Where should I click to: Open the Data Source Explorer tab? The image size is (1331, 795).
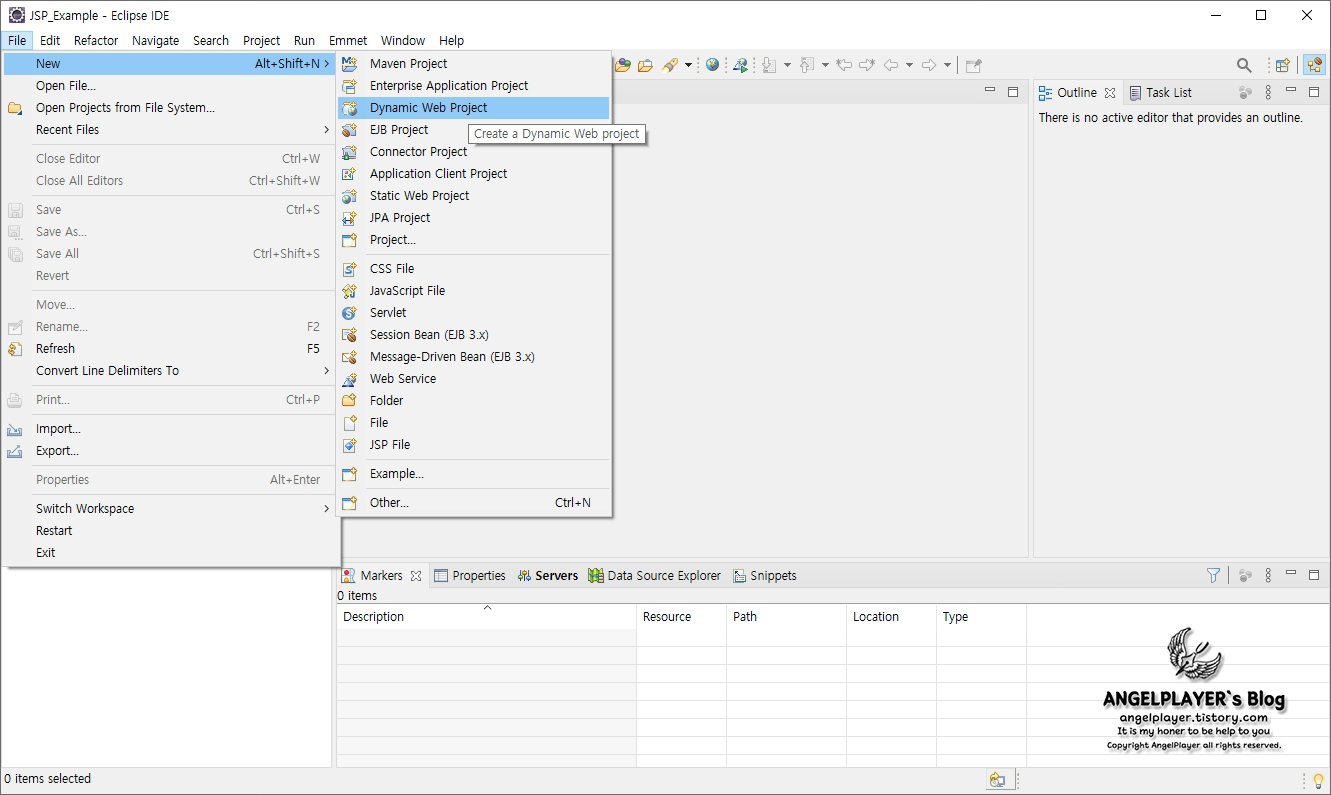[655, 576]
